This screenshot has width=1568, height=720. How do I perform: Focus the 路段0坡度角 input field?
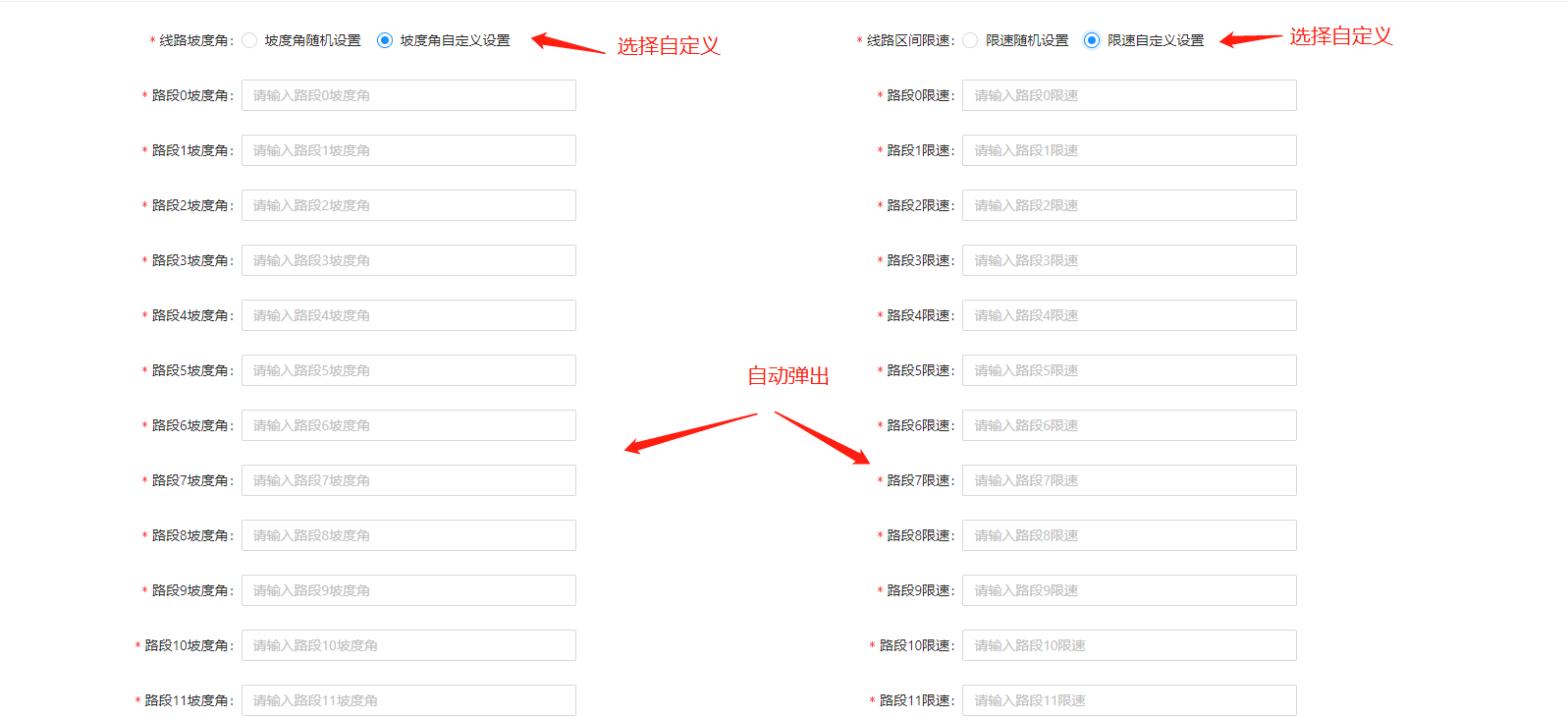[408, 95]
